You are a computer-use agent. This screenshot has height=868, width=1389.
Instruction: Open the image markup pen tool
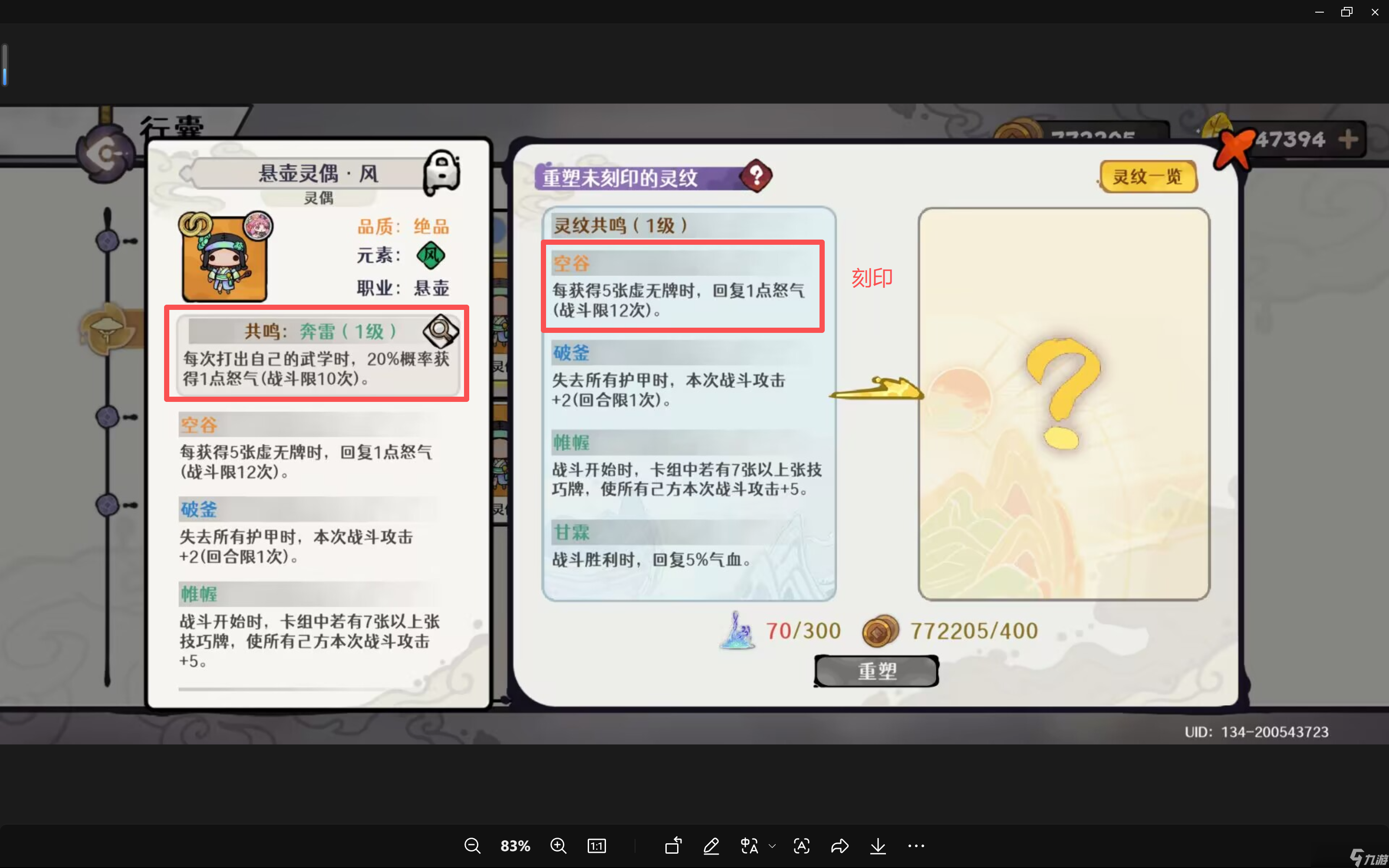(x=711, y=845)
